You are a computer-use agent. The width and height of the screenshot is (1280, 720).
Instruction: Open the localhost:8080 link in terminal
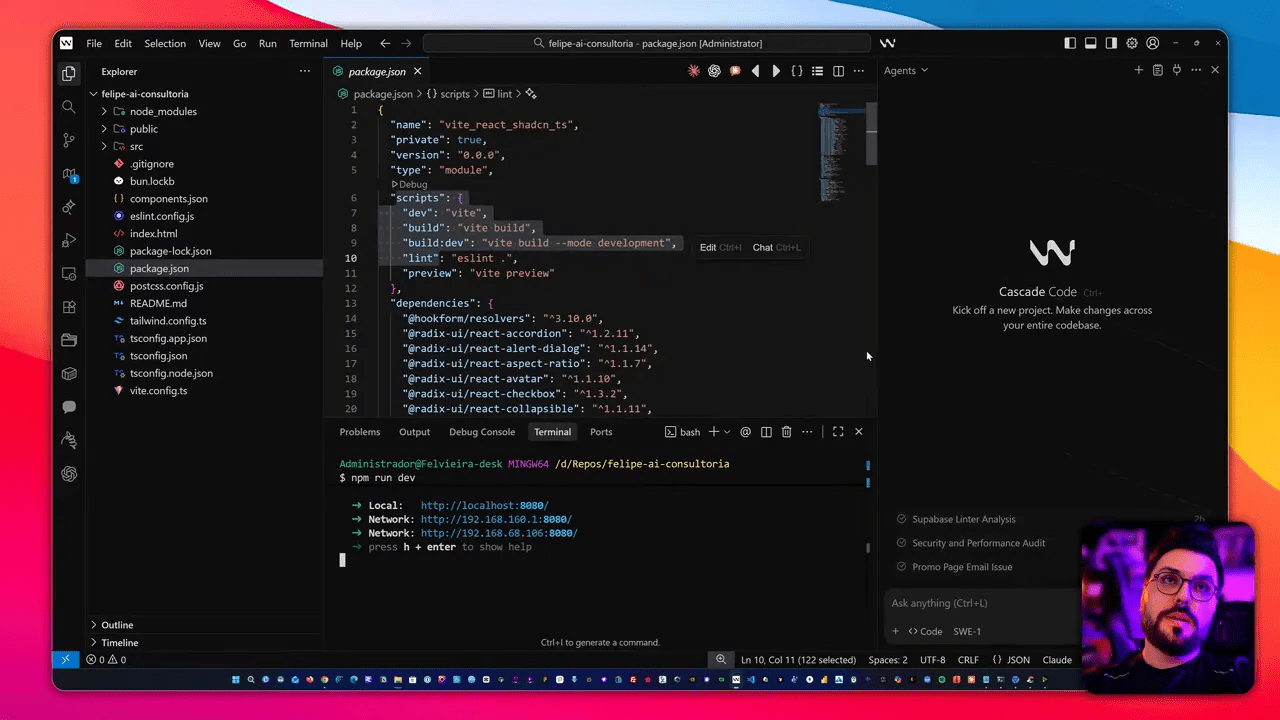pyautogui.click(x=484, y=505)
